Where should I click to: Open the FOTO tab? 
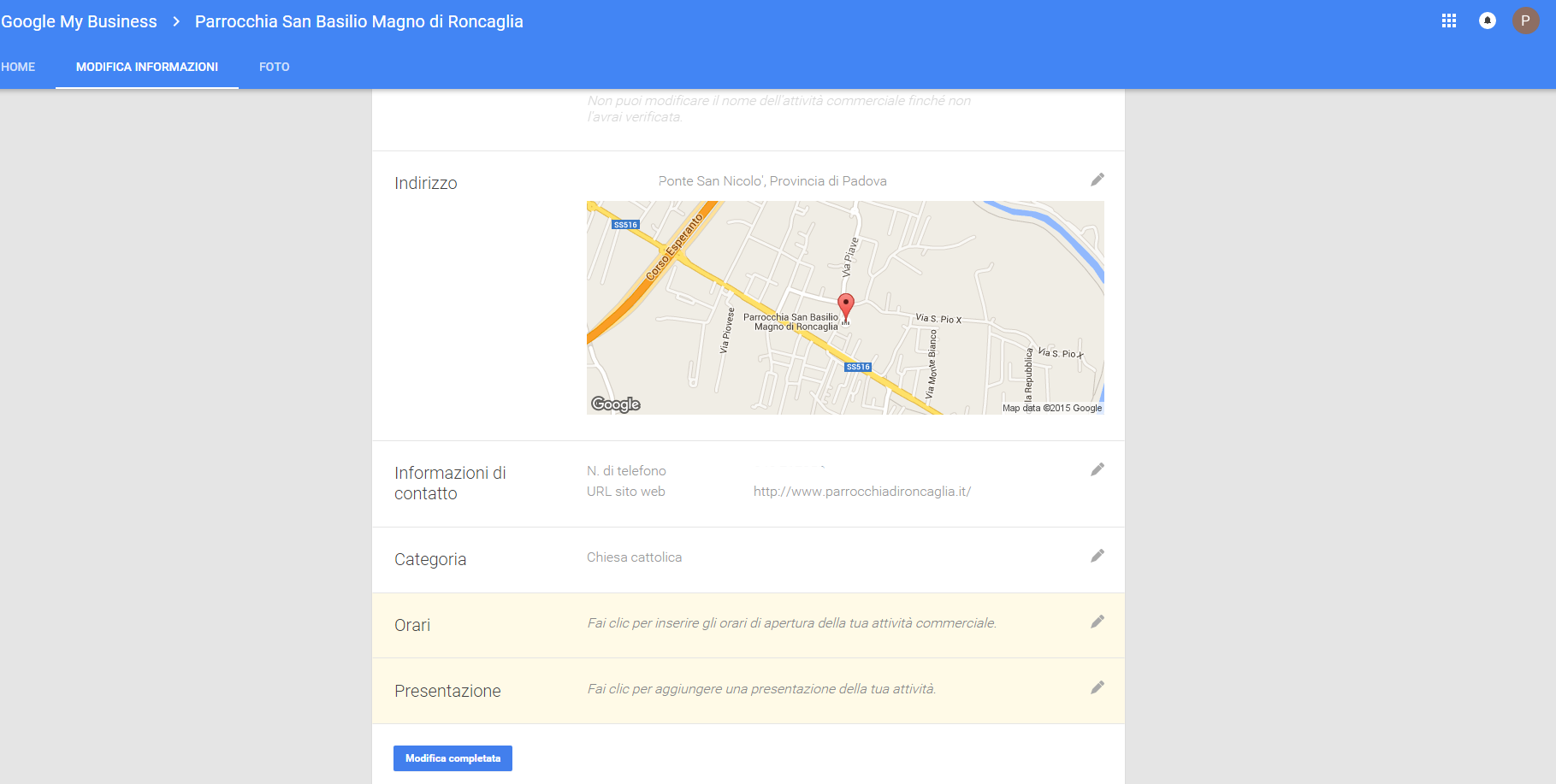[x=275, y=67]
